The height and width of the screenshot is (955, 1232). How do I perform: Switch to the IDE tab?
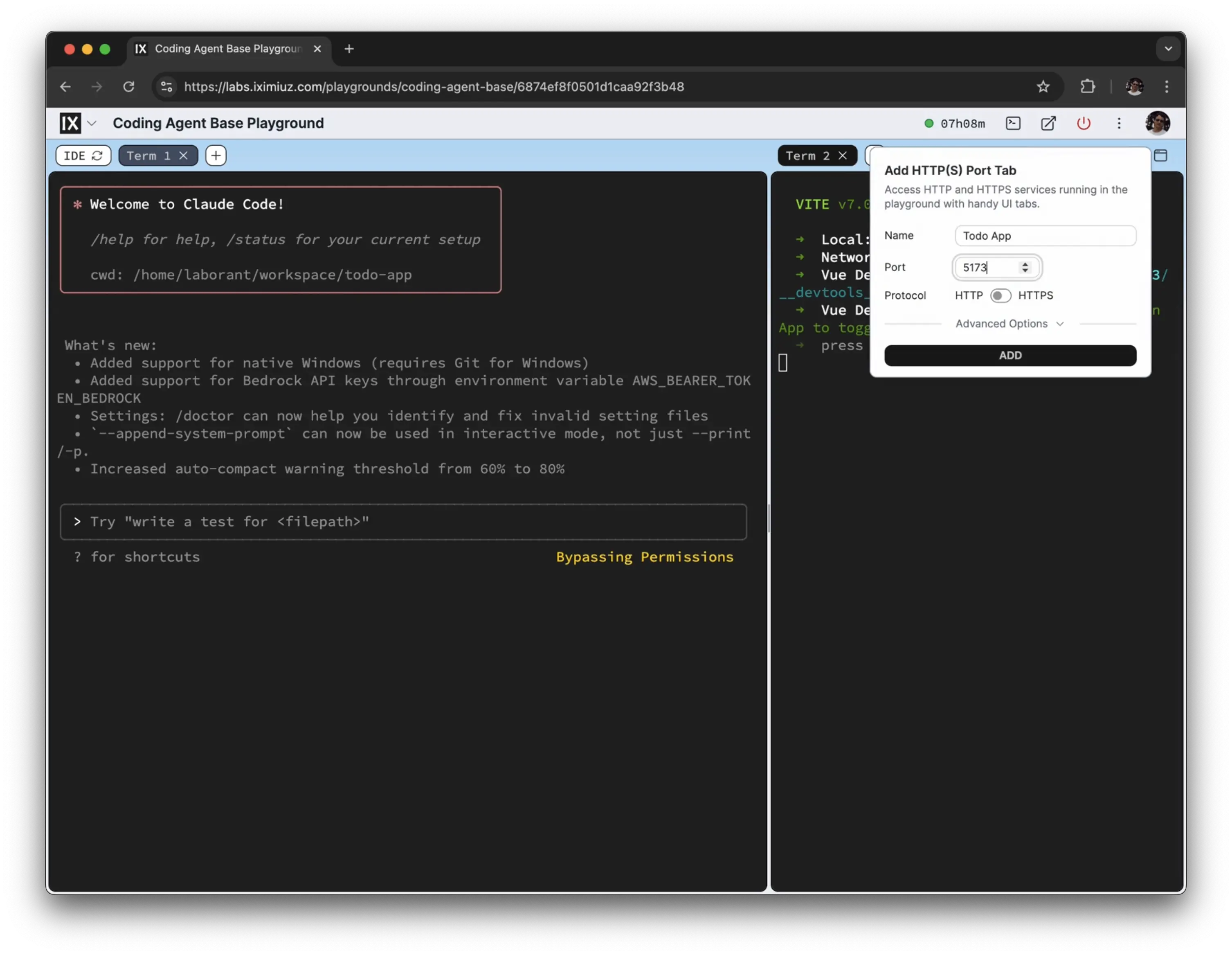(74, 156)
